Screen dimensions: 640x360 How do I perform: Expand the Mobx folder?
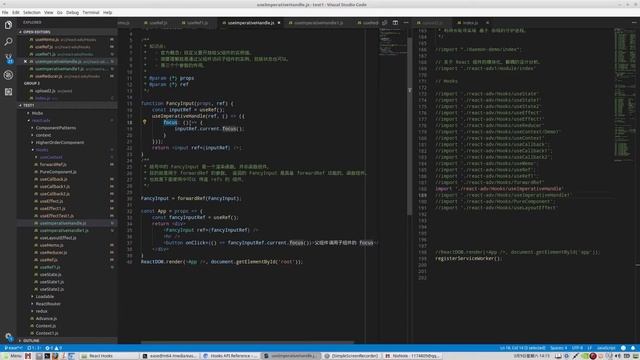click(37, 113)
